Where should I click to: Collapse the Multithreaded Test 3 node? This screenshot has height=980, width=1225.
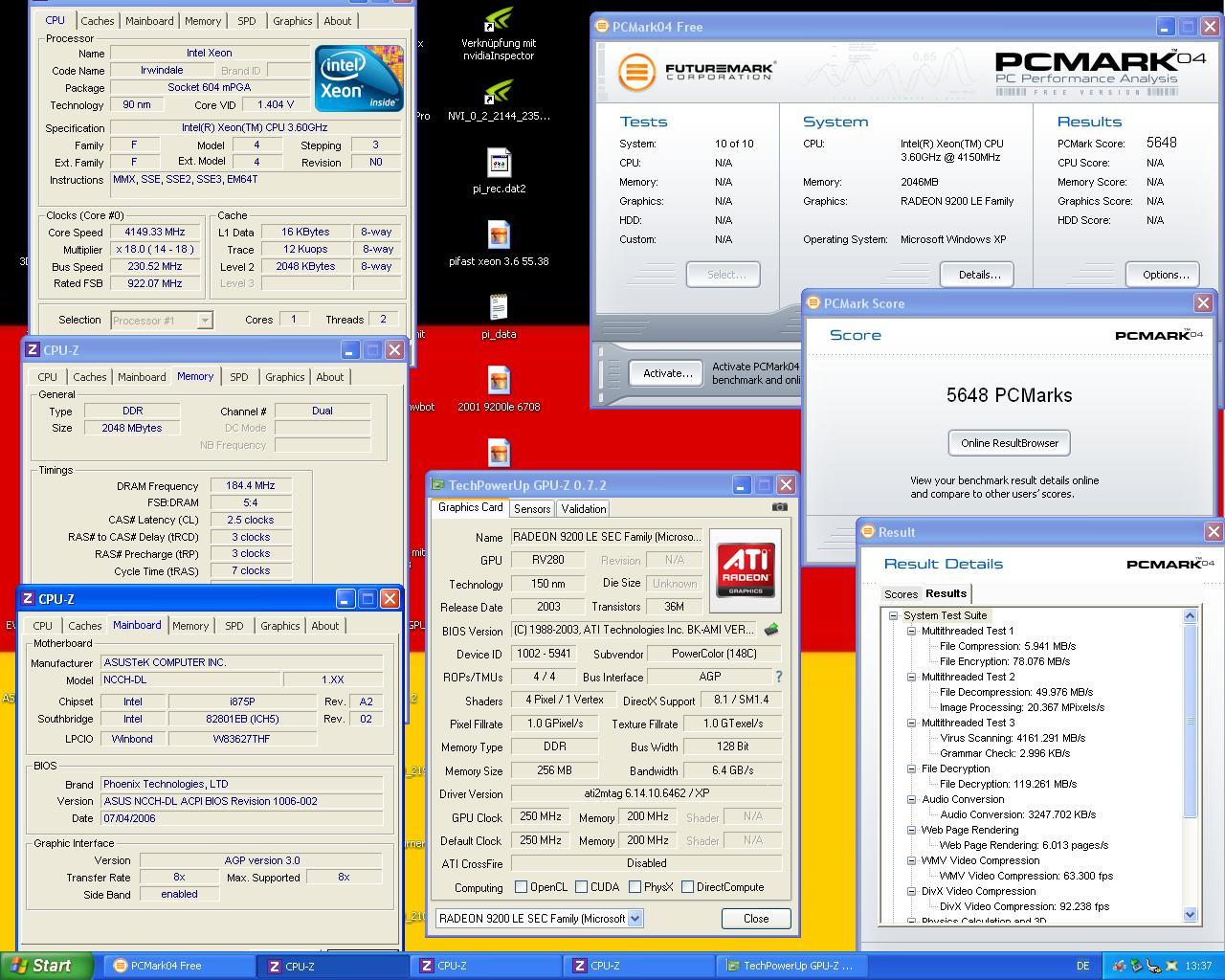(x=912, y=723)
